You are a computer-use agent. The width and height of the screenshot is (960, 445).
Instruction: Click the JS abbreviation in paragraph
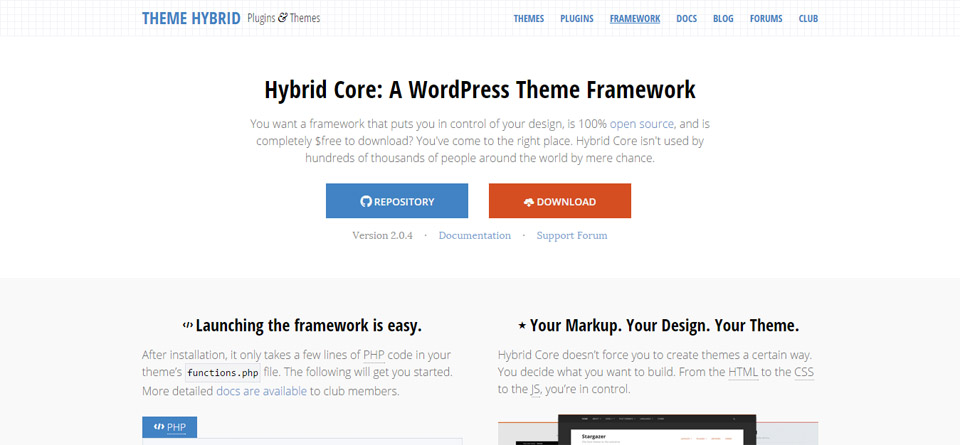[535, 390]
